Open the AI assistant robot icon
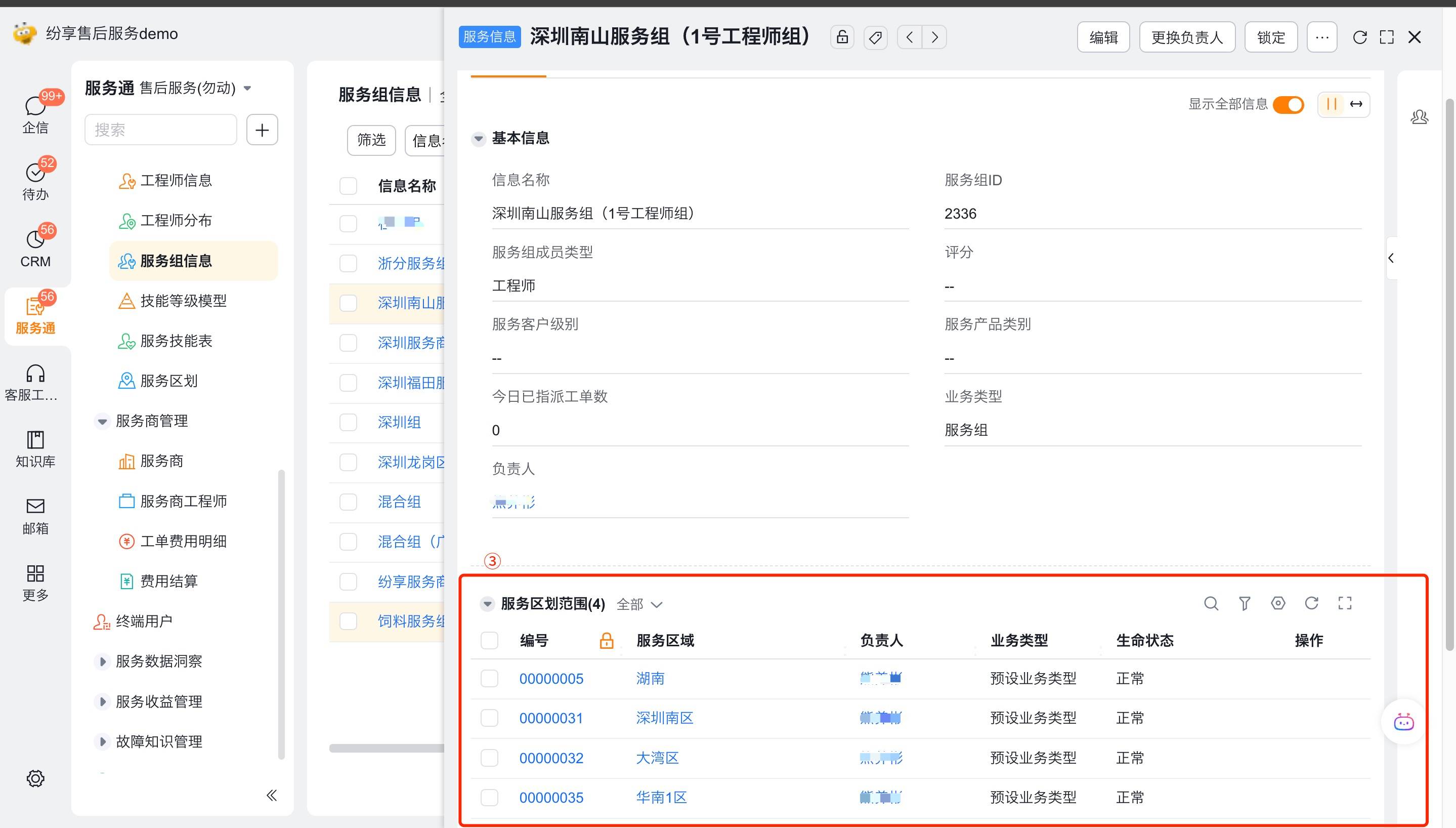This screenshot has width=1456, height=828. [1403, 722]
